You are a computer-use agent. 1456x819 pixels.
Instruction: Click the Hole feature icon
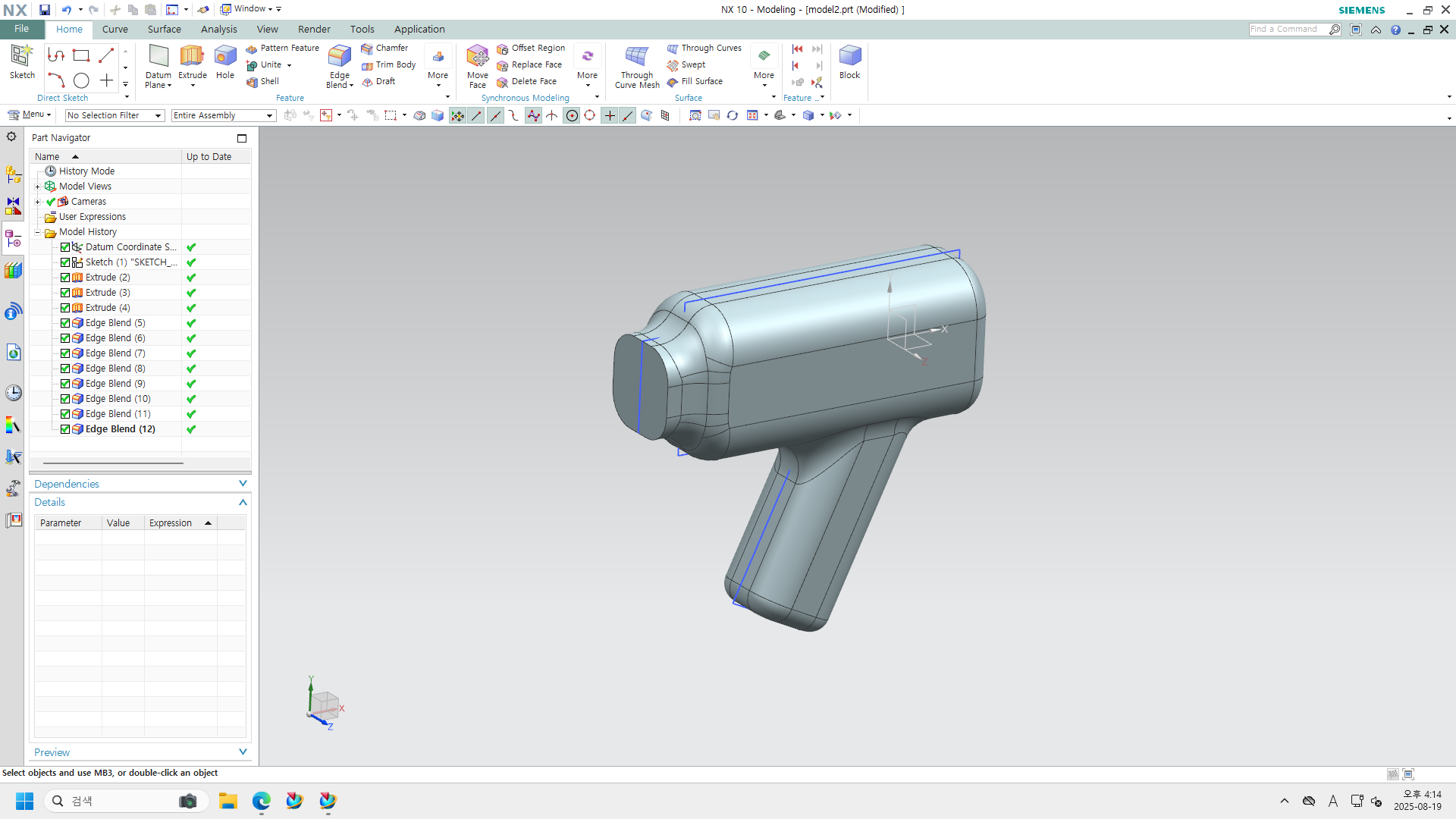225,57
